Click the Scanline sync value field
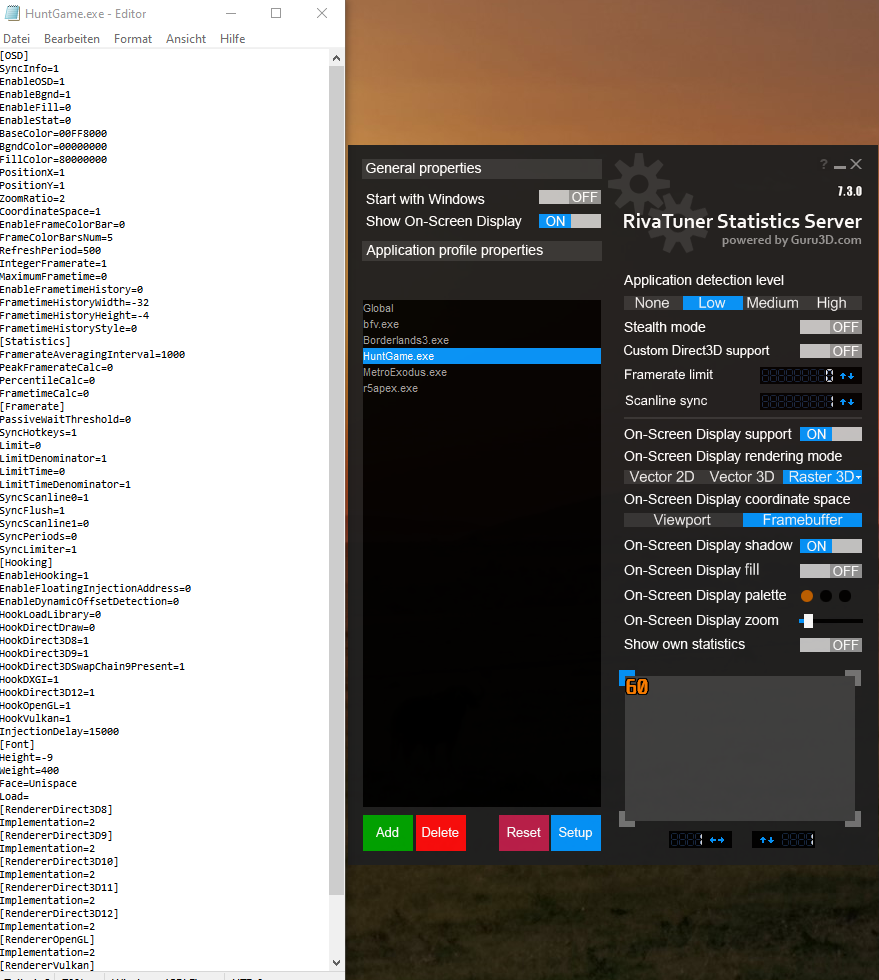 click(798, 401)
